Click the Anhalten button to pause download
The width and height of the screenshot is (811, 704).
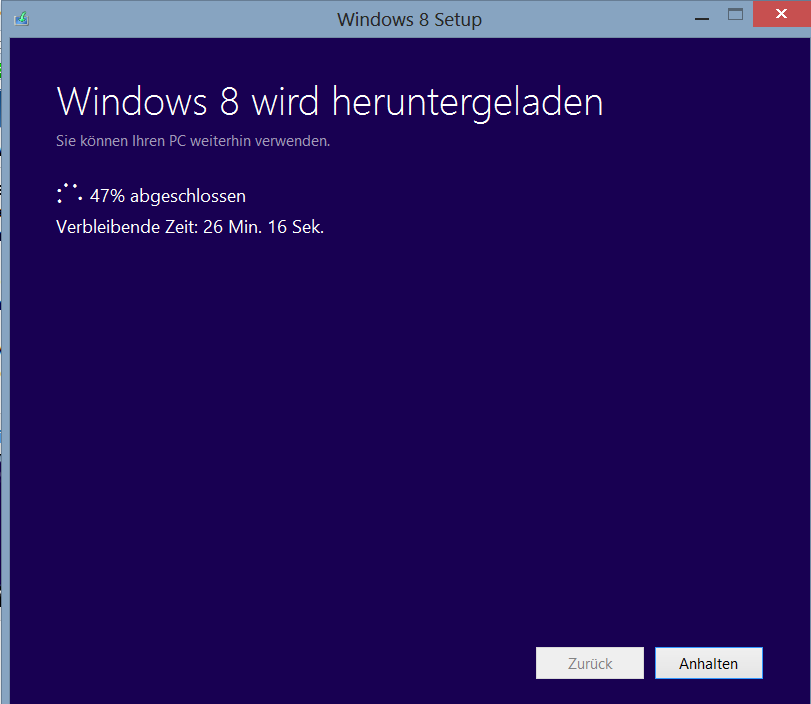tap(709, 663)
